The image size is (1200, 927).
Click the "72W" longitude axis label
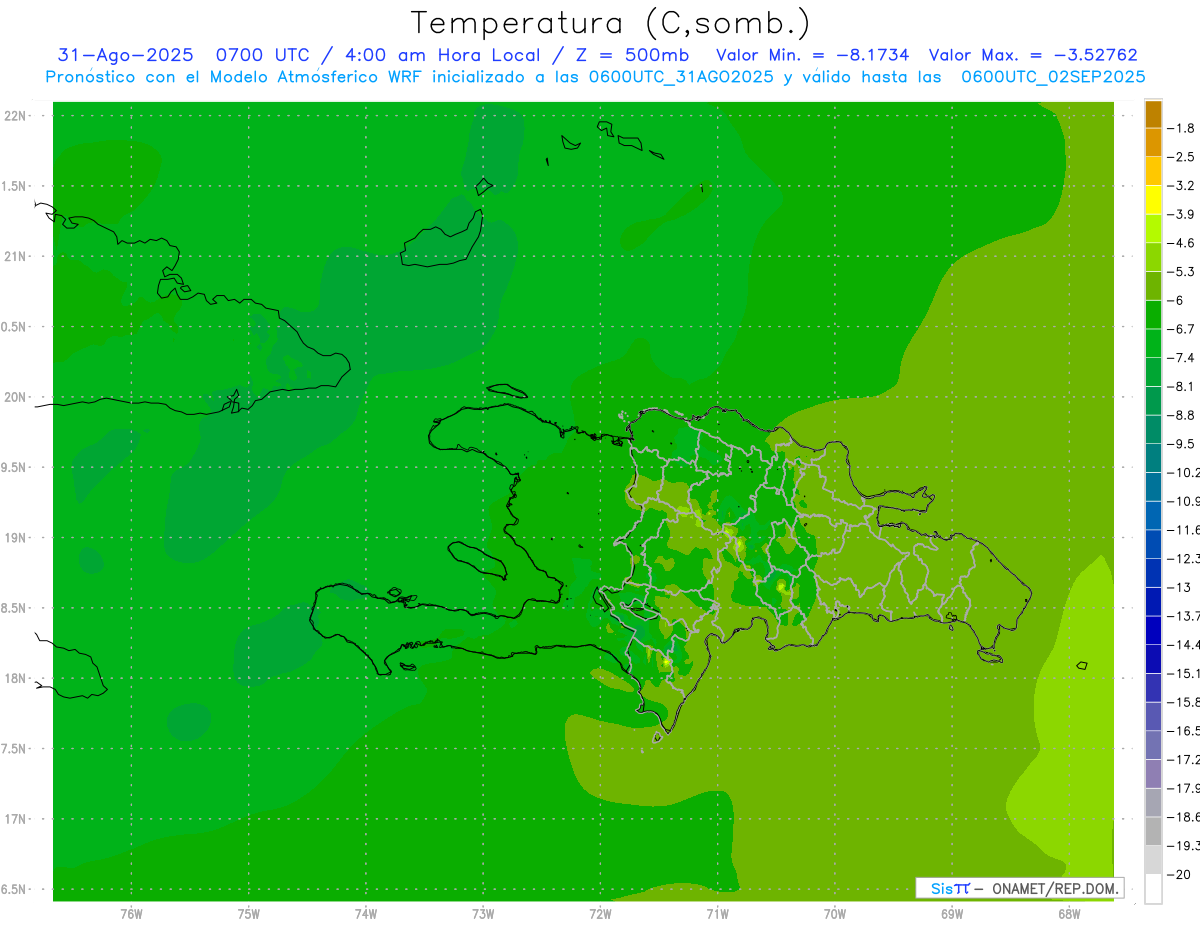point(600,913)
